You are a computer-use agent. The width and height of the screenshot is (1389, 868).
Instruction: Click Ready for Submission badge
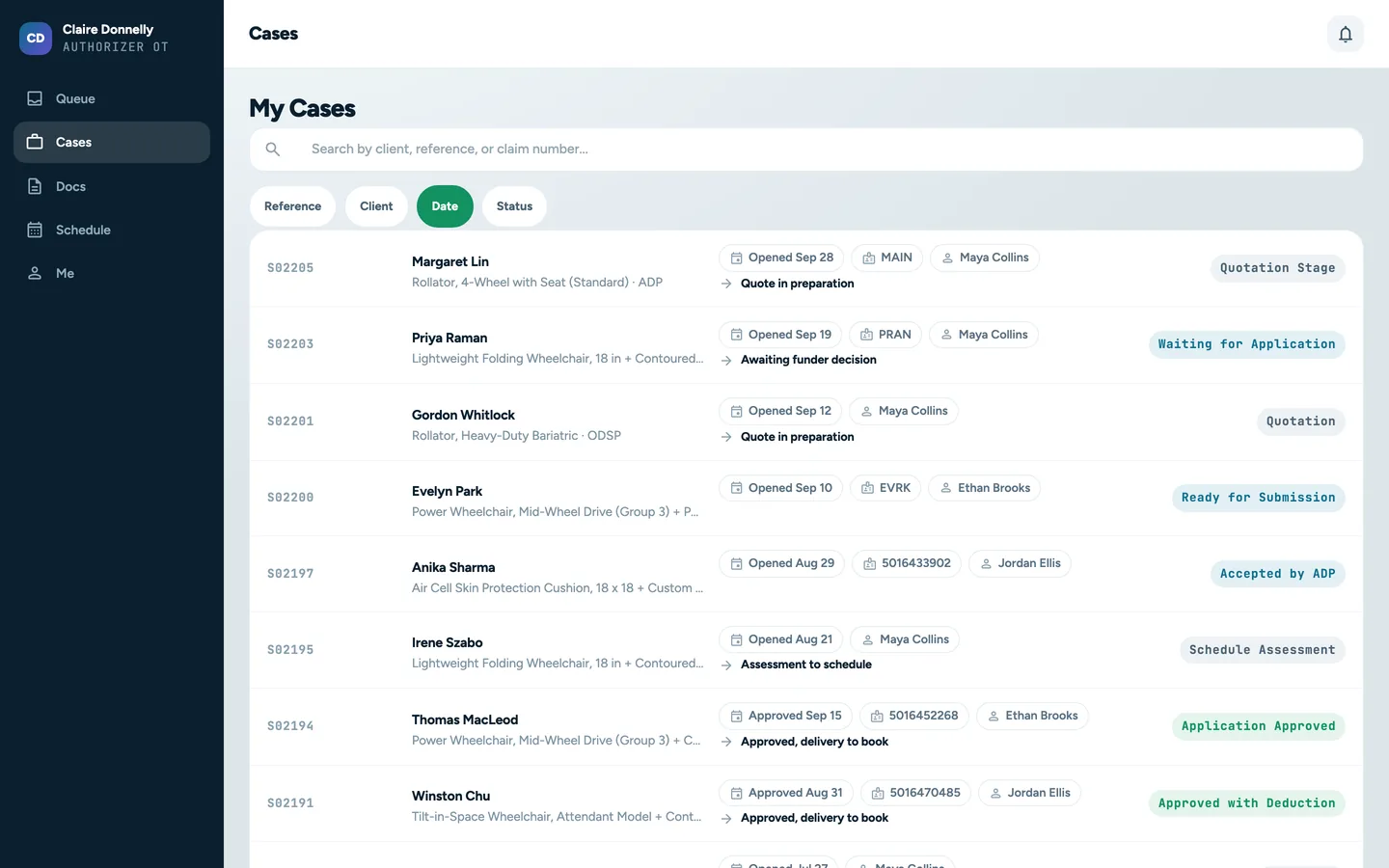pyautogui.click(x=1258, y=498)
